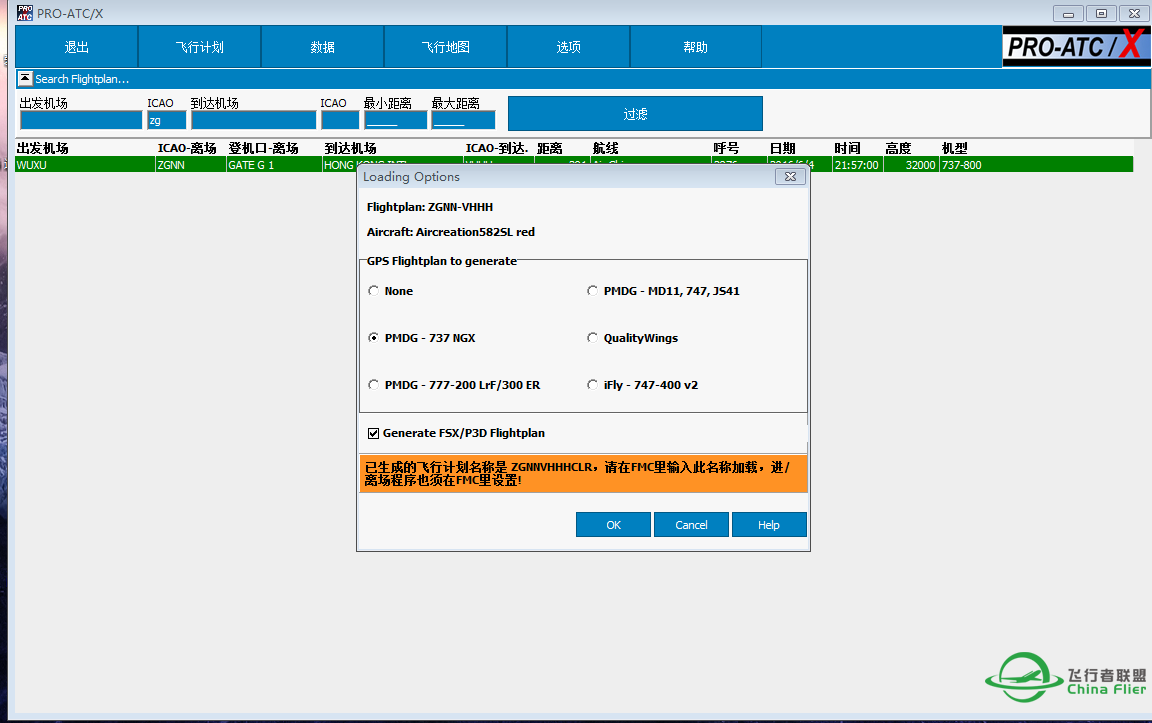Viewport: 1152px width, 723px height.
Task: Sort by 时间 column header
Action: point(847,148)
